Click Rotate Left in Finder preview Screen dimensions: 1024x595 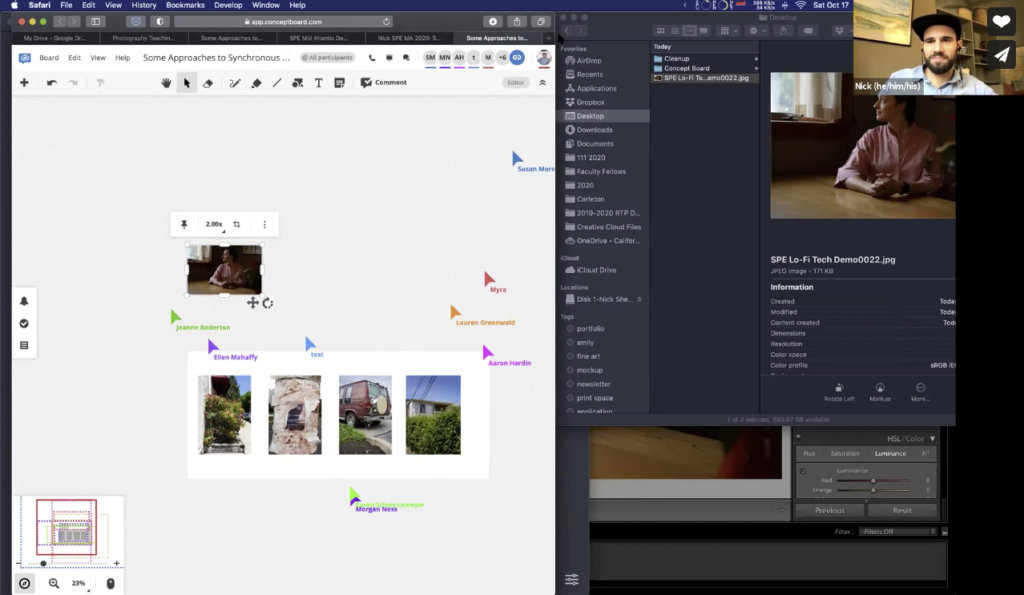click(839, 393)
